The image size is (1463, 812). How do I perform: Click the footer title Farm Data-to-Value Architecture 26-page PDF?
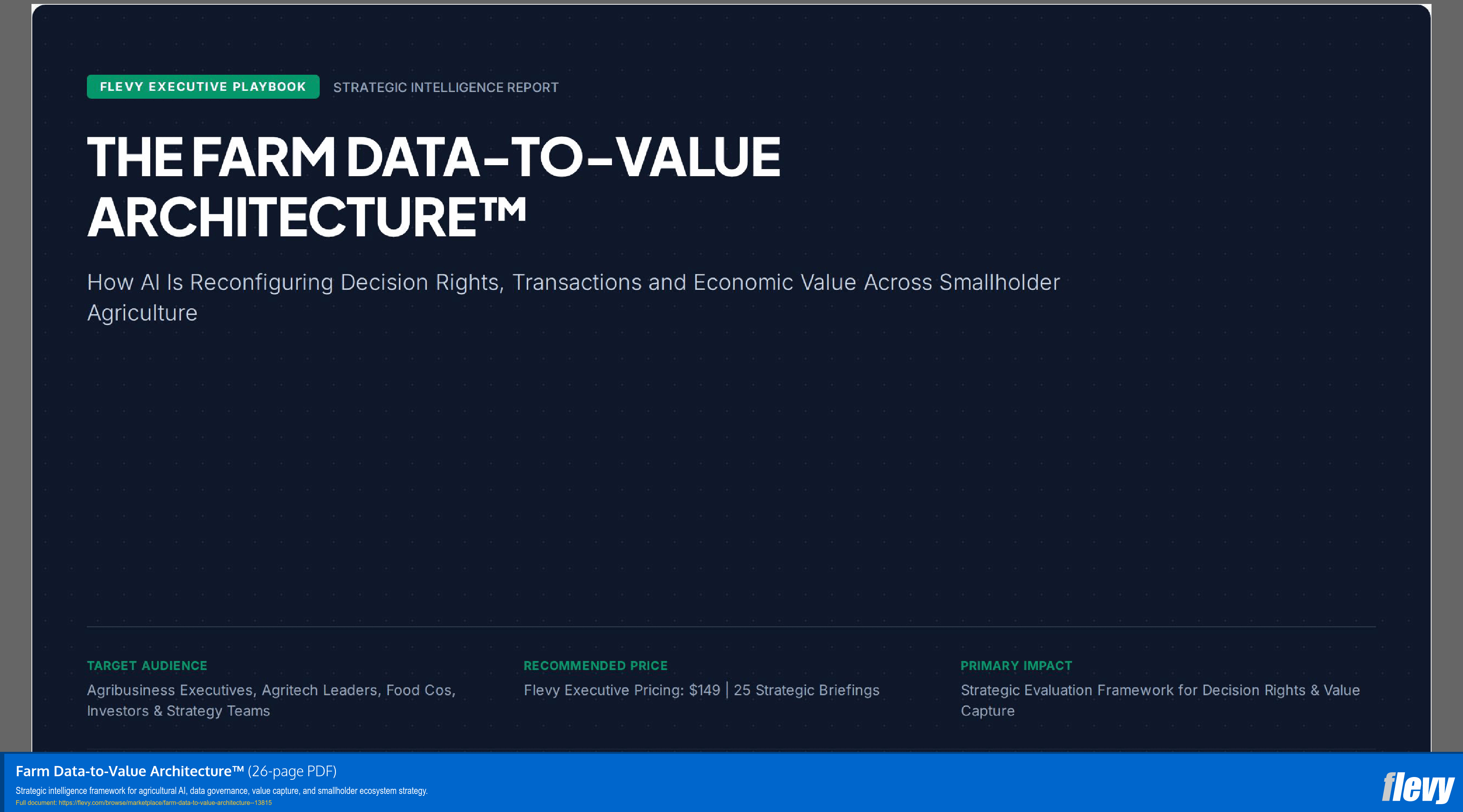176,771
